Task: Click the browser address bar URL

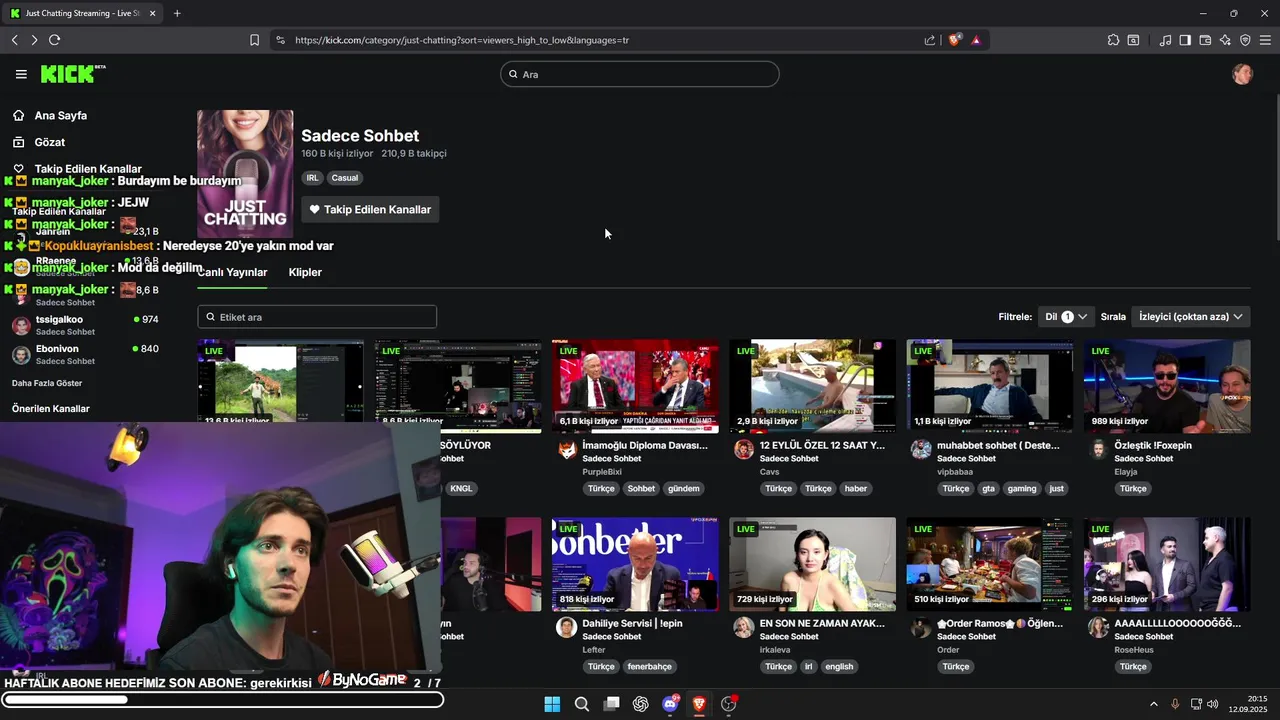Action: coord(462,40)
